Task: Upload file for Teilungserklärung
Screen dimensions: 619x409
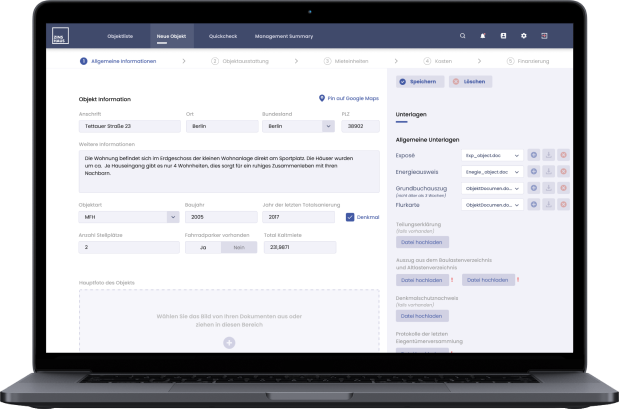Action: [x=422, y=242]
